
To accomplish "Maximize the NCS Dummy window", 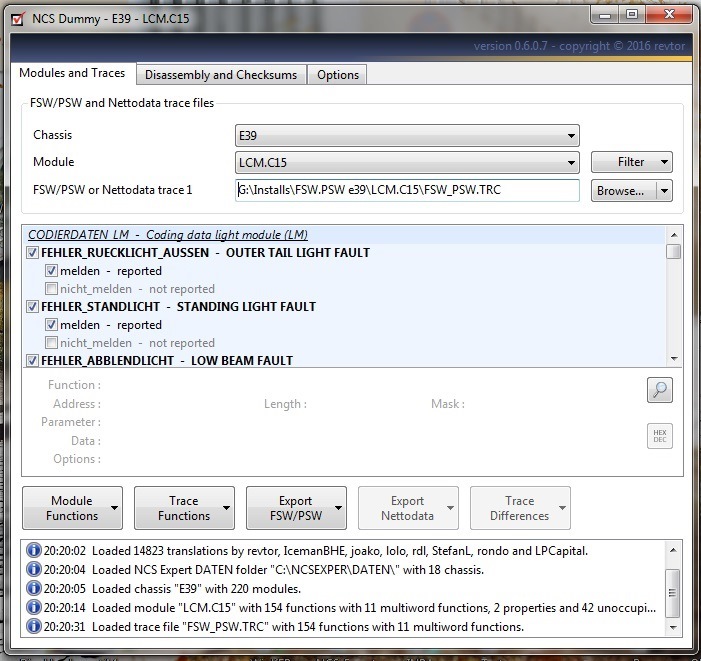I will point(632,15).
